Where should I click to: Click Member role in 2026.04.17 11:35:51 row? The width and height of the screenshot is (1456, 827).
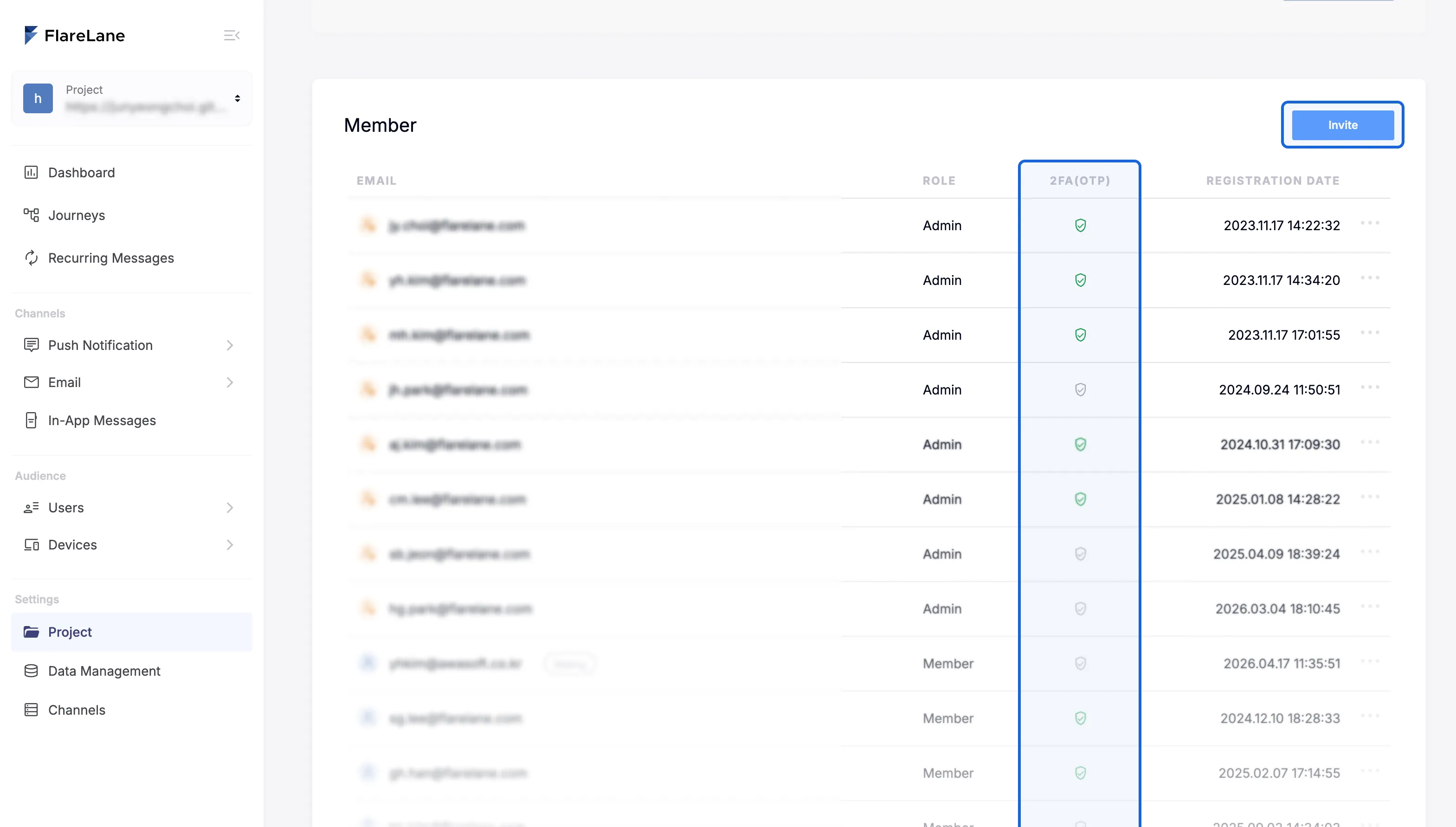tap(948, 664)
